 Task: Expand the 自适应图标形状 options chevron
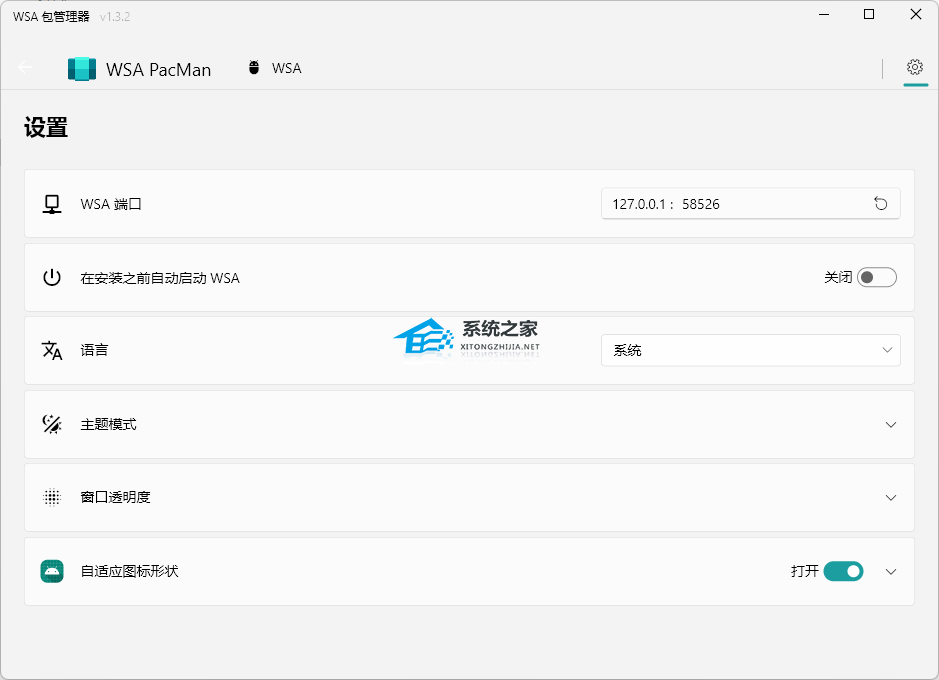890,571
